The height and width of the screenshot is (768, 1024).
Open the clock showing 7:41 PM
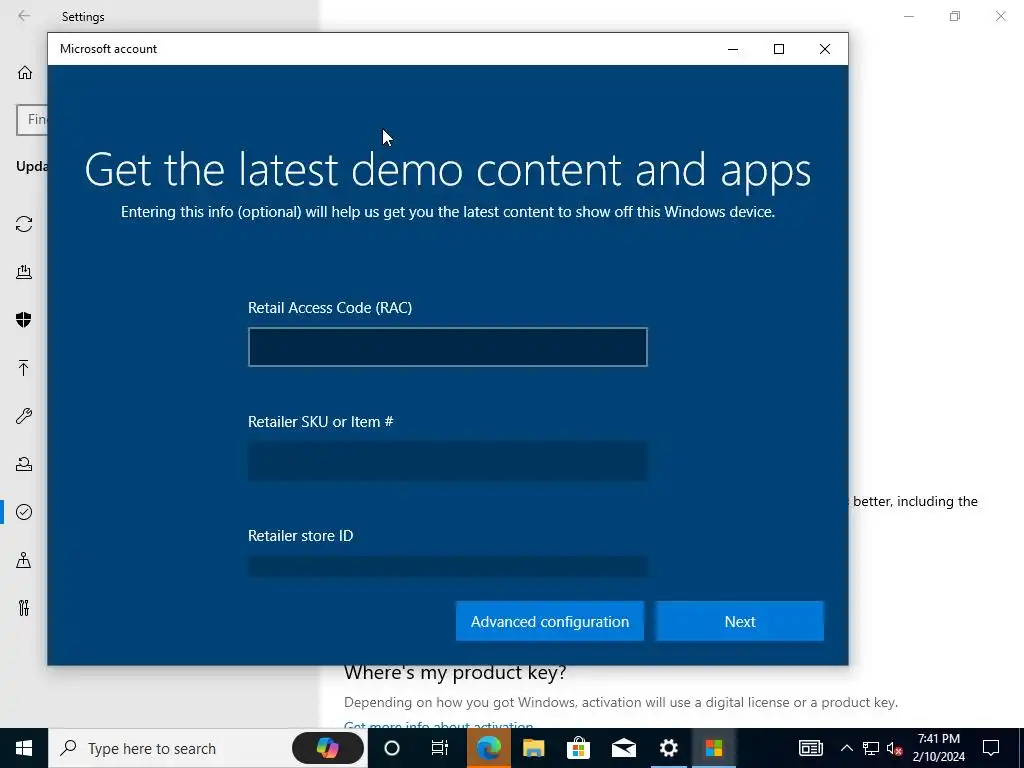coord(938,748)
